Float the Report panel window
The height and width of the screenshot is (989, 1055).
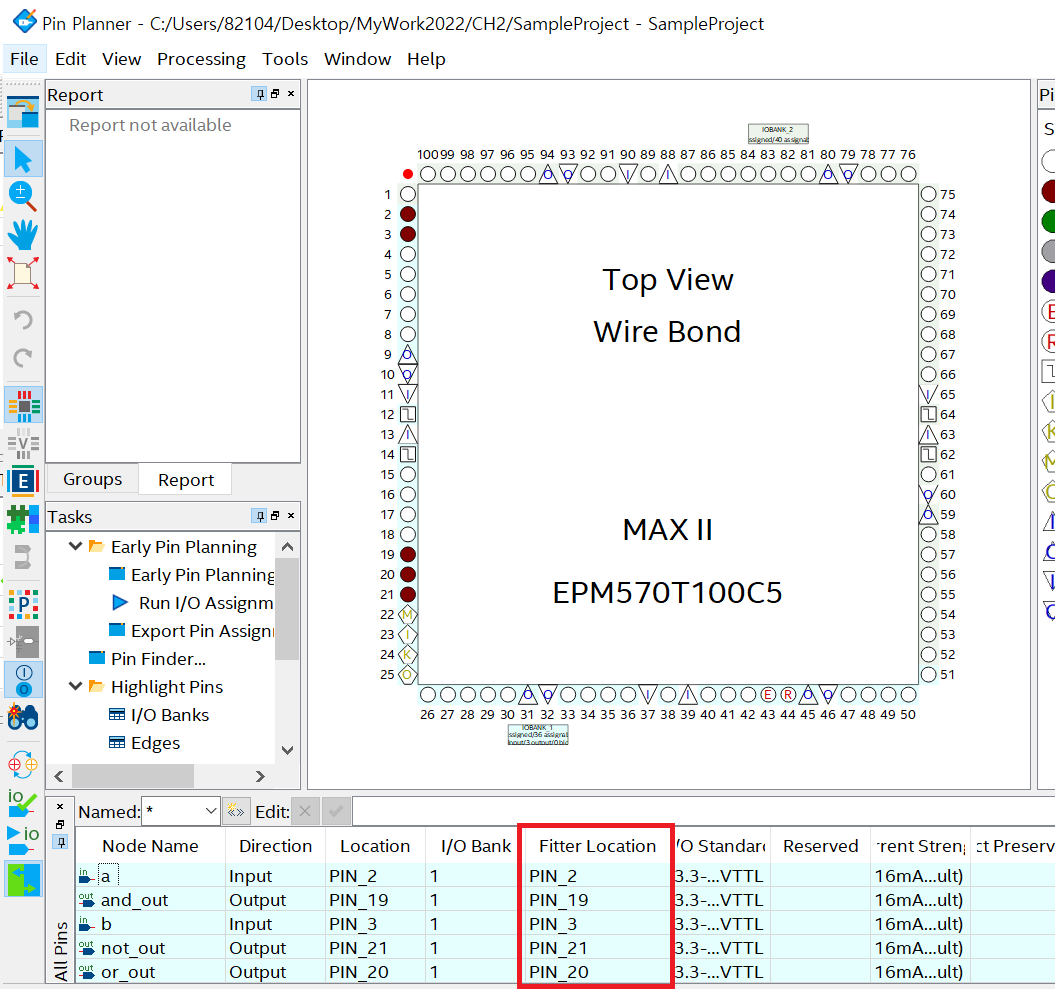(275, 94)
